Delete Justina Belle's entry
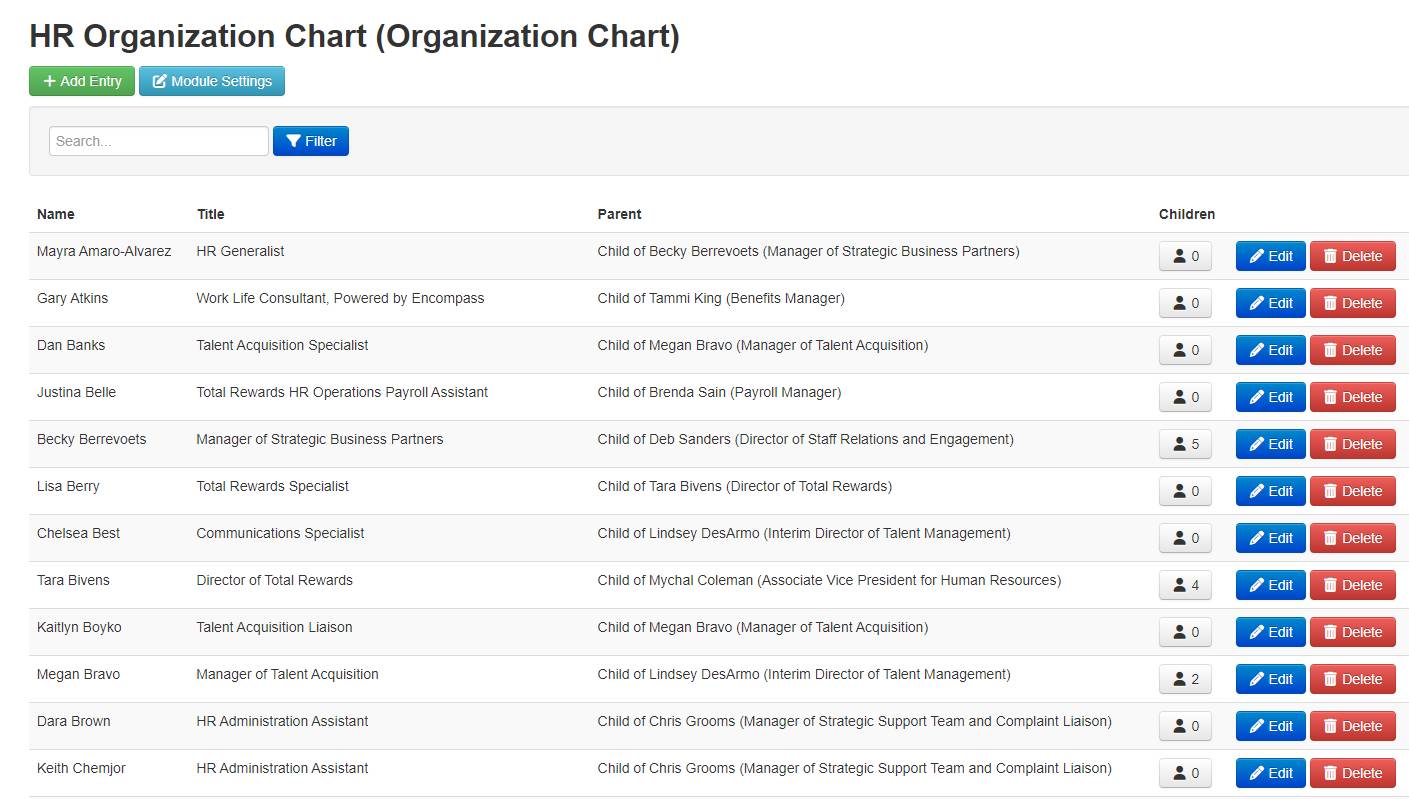The height and width of the screenshot is (799, 1409). point(1352,396)
